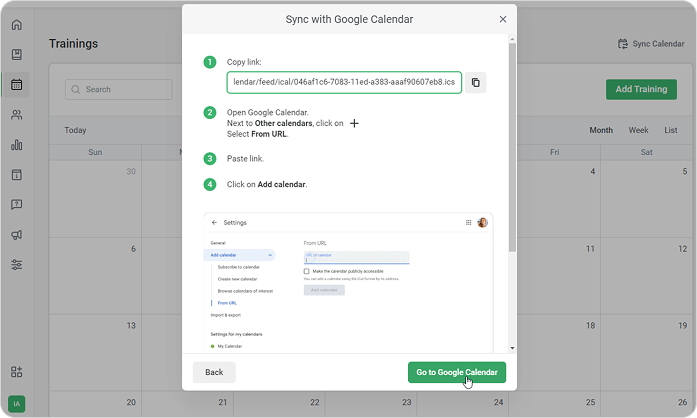Click Go to Google Calendar button

point(457,372)
